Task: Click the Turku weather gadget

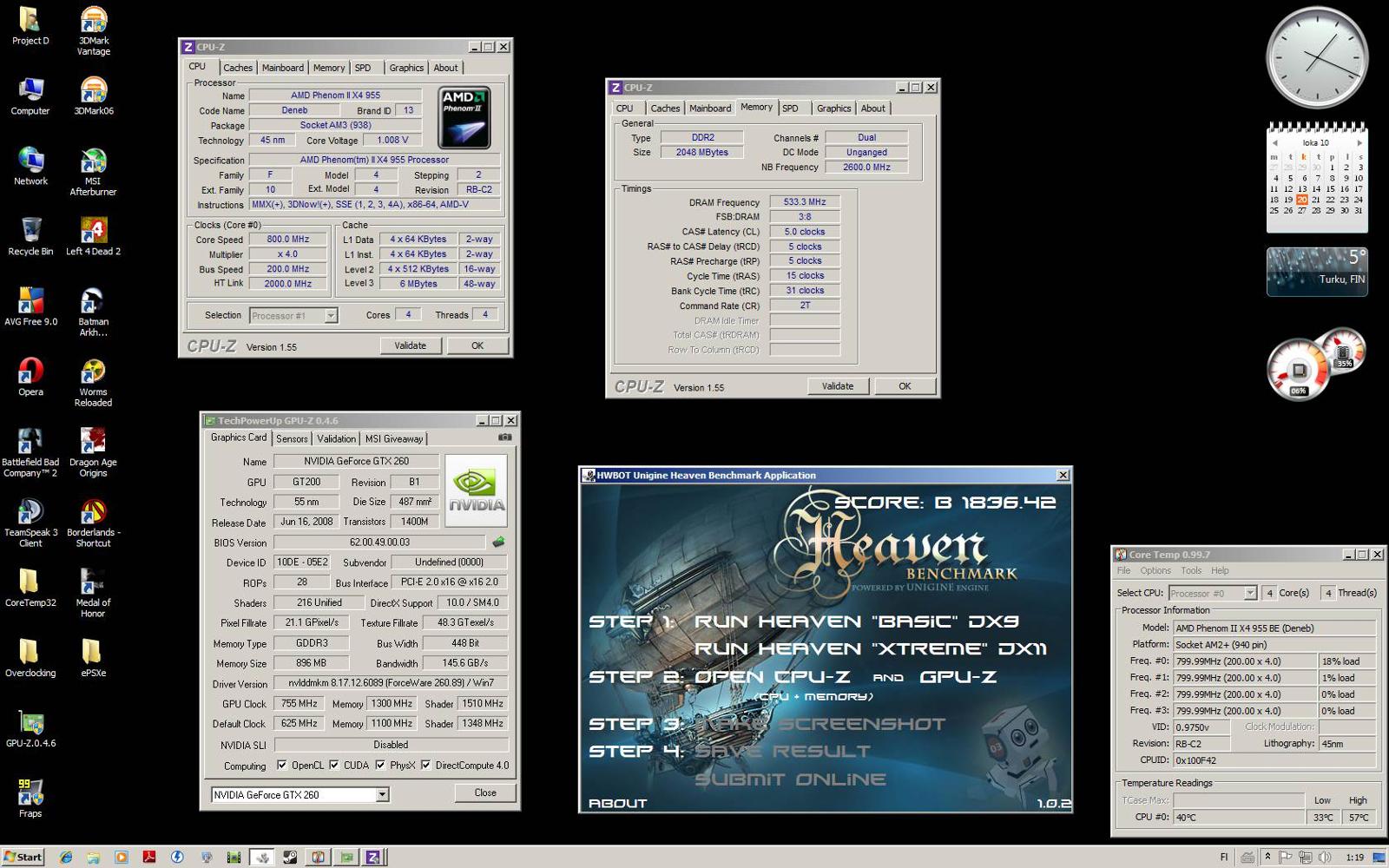Action: [1317, 272]
